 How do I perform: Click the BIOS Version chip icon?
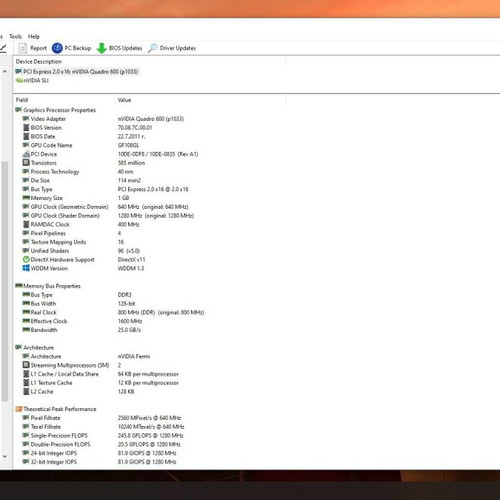coord(26,127)
